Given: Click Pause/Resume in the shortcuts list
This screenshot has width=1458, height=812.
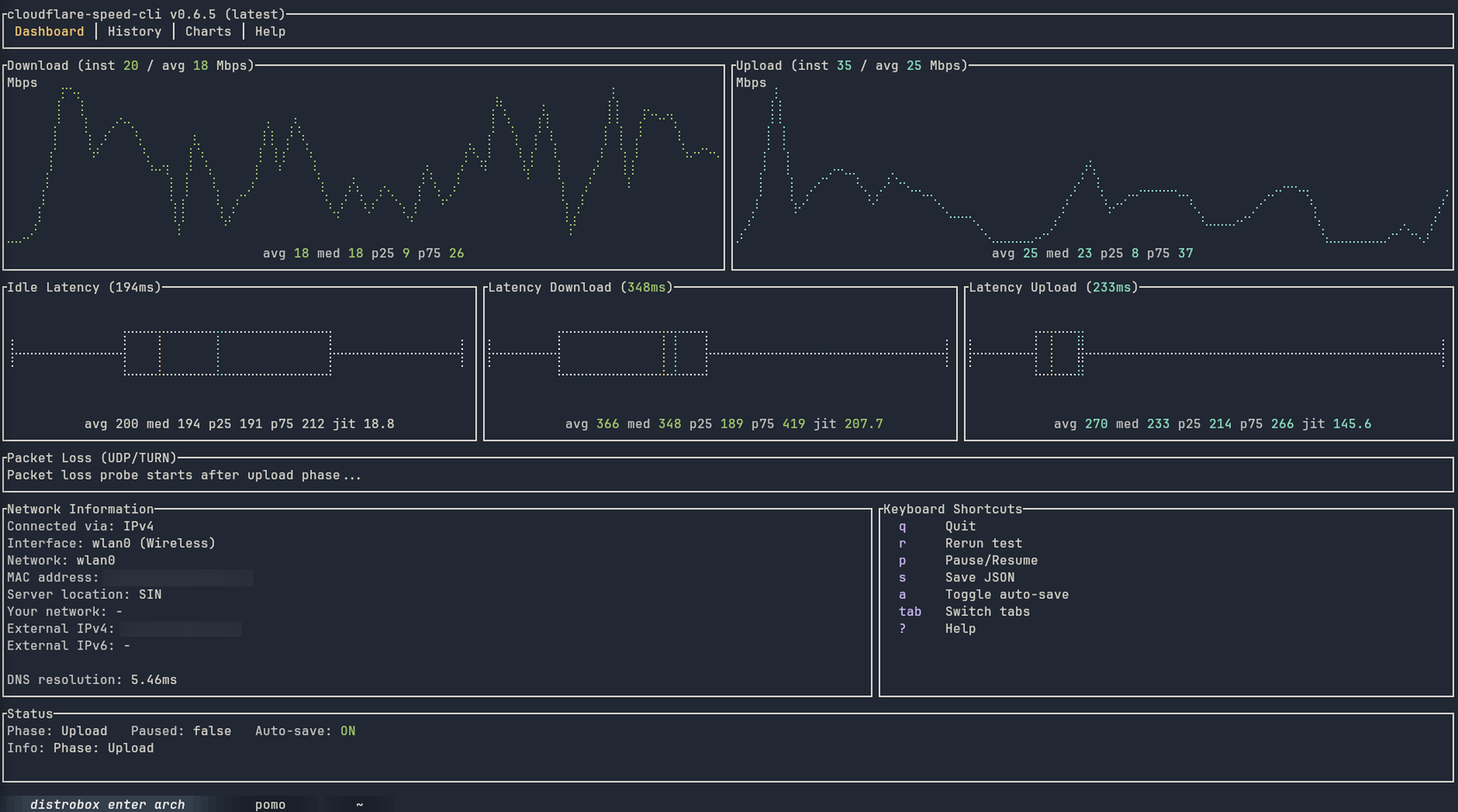Looking at the screenshot, I should coord(991,560).
